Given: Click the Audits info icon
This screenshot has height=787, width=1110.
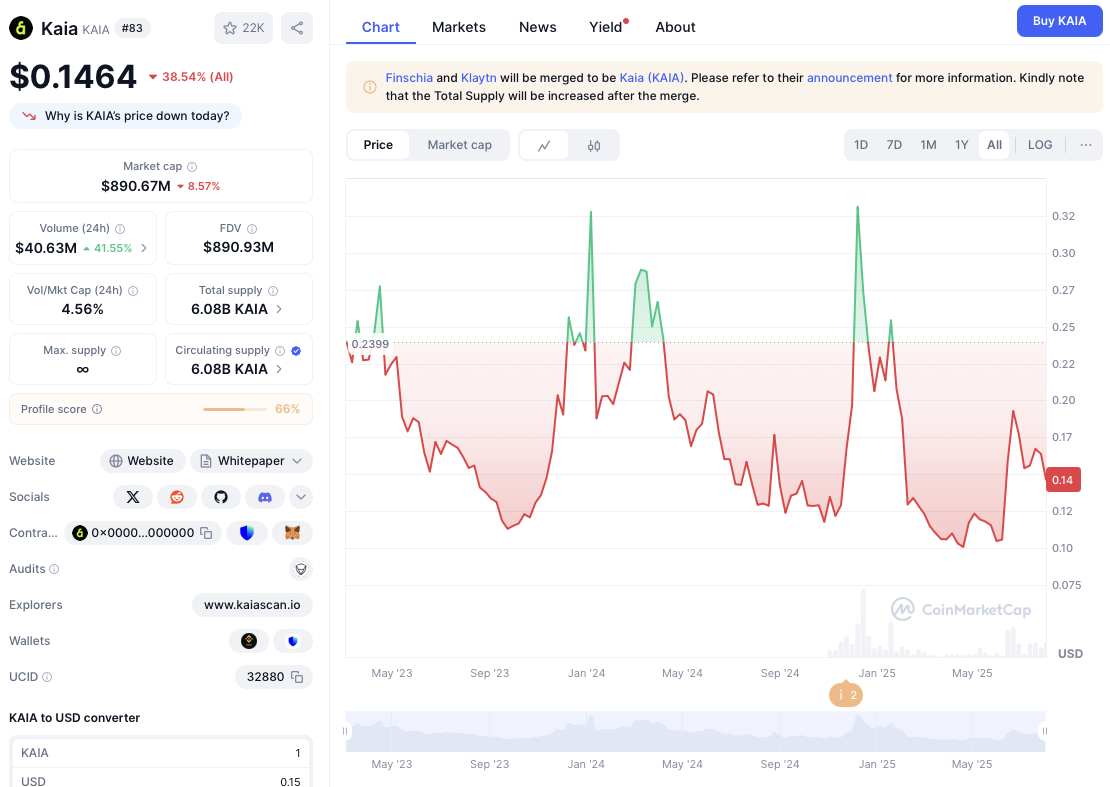Looking at the screenshot, I should [55, 569].
